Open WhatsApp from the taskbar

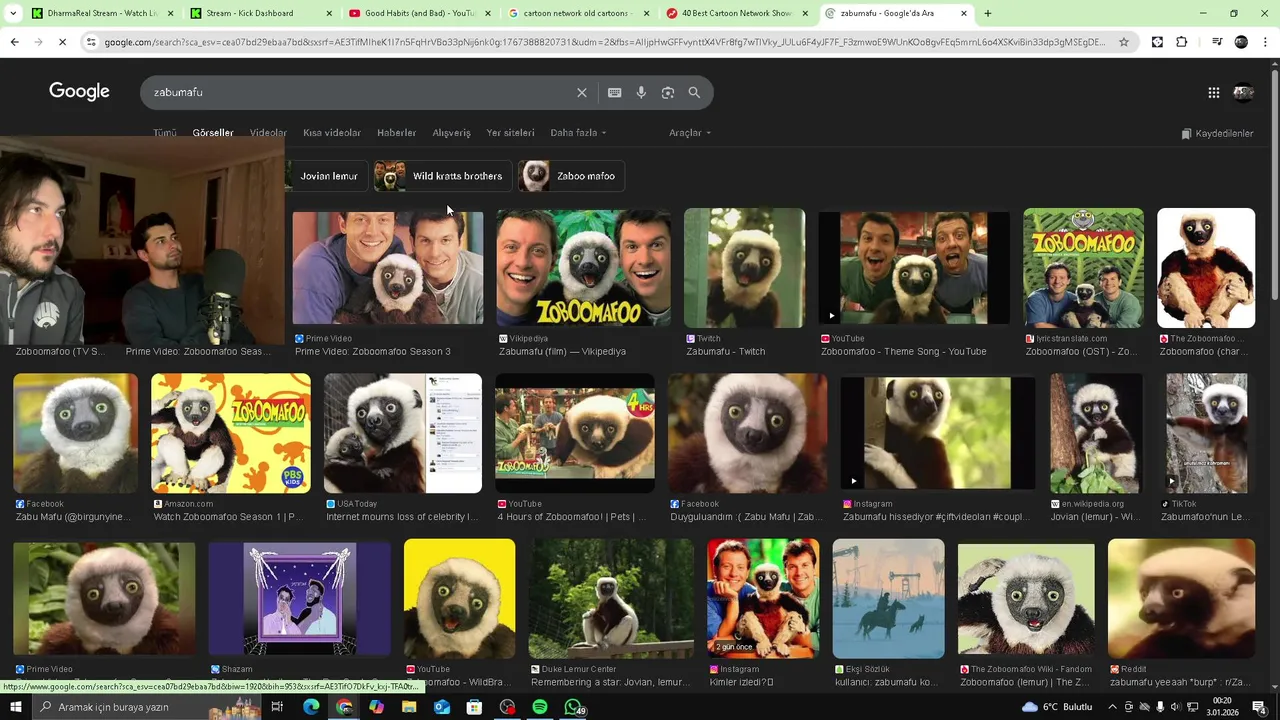(x=573, y=707)
